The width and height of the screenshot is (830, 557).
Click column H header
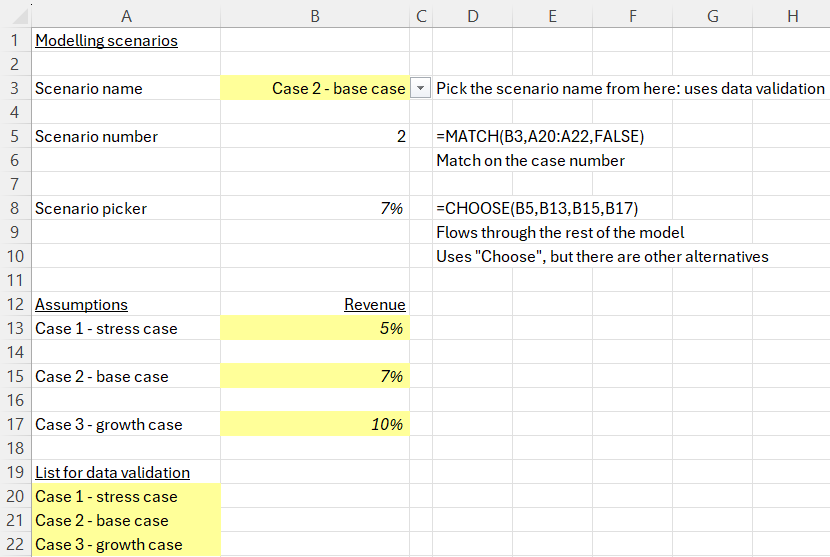792,15
